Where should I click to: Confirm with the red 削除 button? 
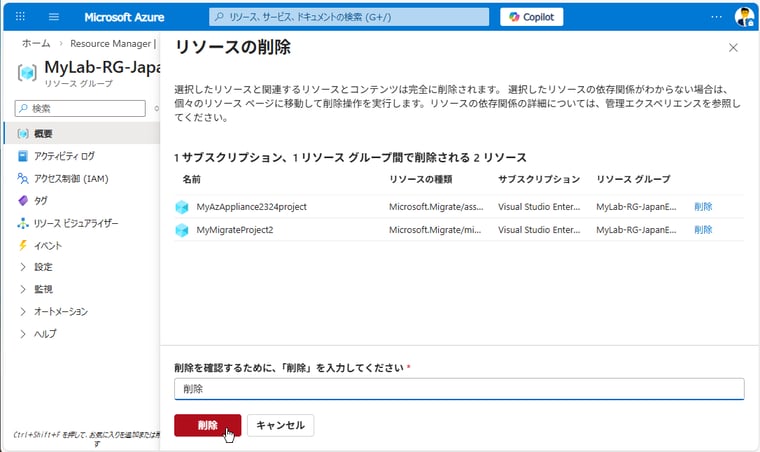(x=207, y=425)
